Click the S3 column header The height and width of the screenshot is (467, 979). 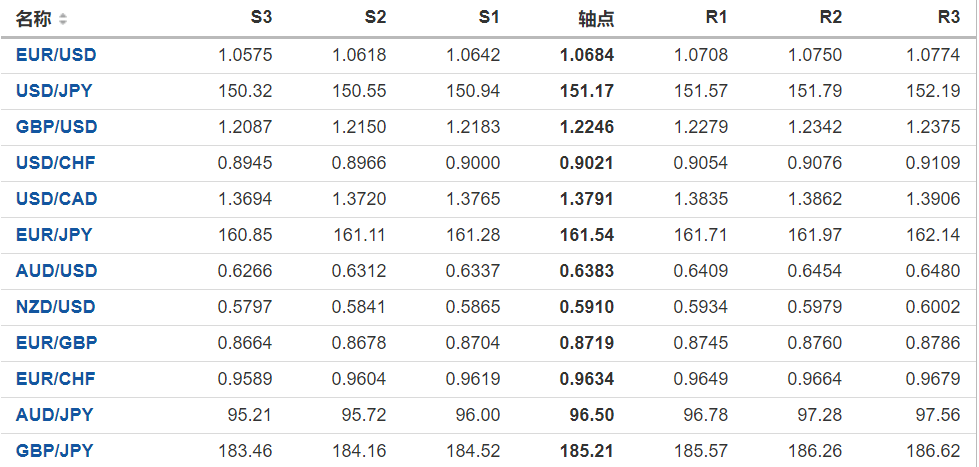tap(261, 18)
